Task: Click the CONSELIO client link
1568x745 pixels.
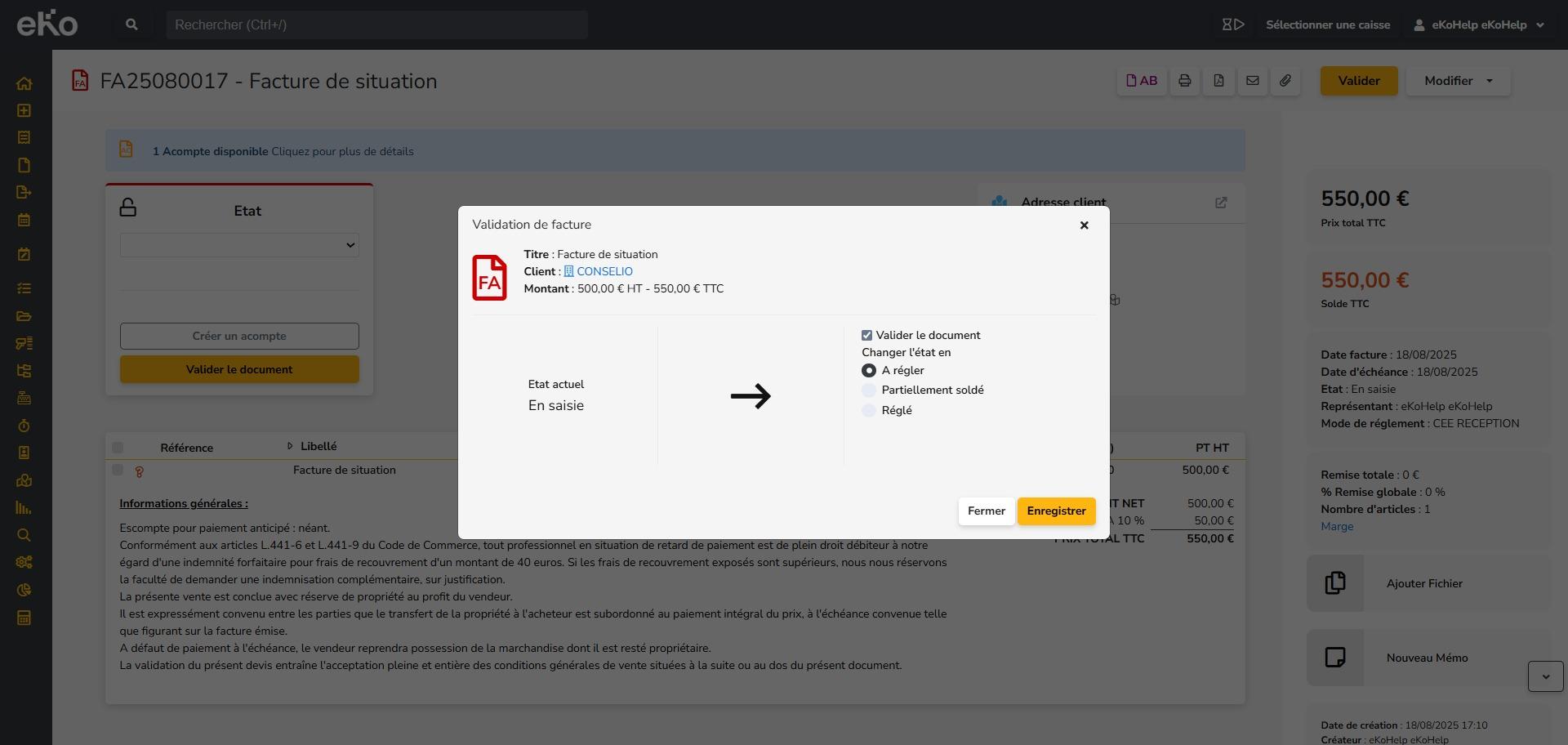Action: point(604,272)
